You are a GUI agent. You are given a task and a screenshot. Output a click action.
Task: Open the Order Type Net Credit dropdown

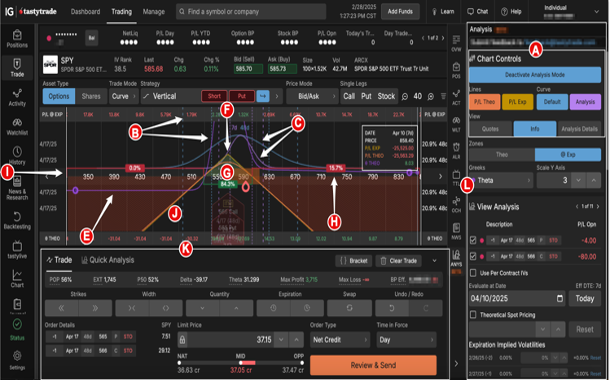click(x=340, y=340)
